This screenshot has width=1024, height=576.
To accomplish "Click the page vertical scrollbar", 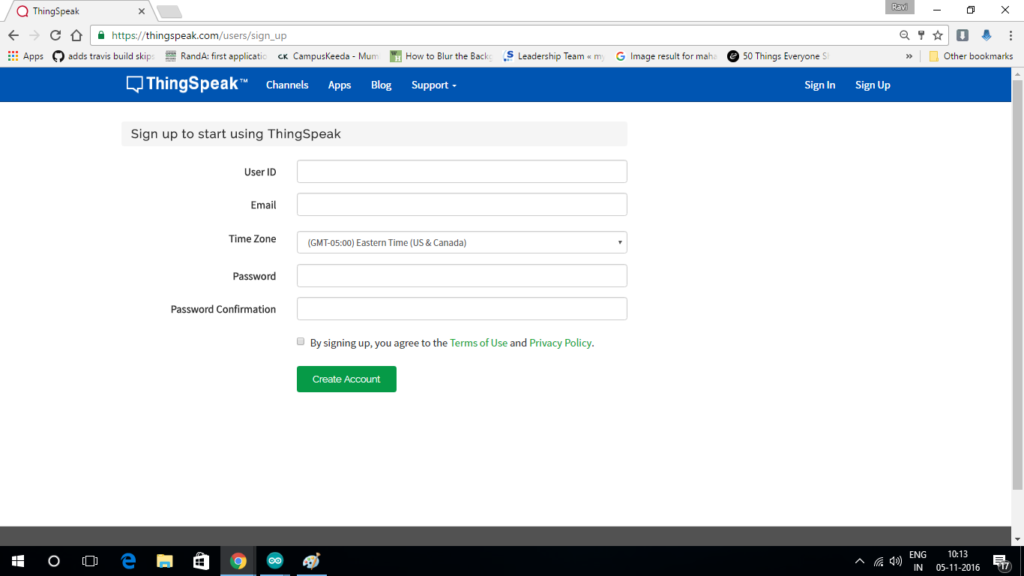I will (1017, 284).
